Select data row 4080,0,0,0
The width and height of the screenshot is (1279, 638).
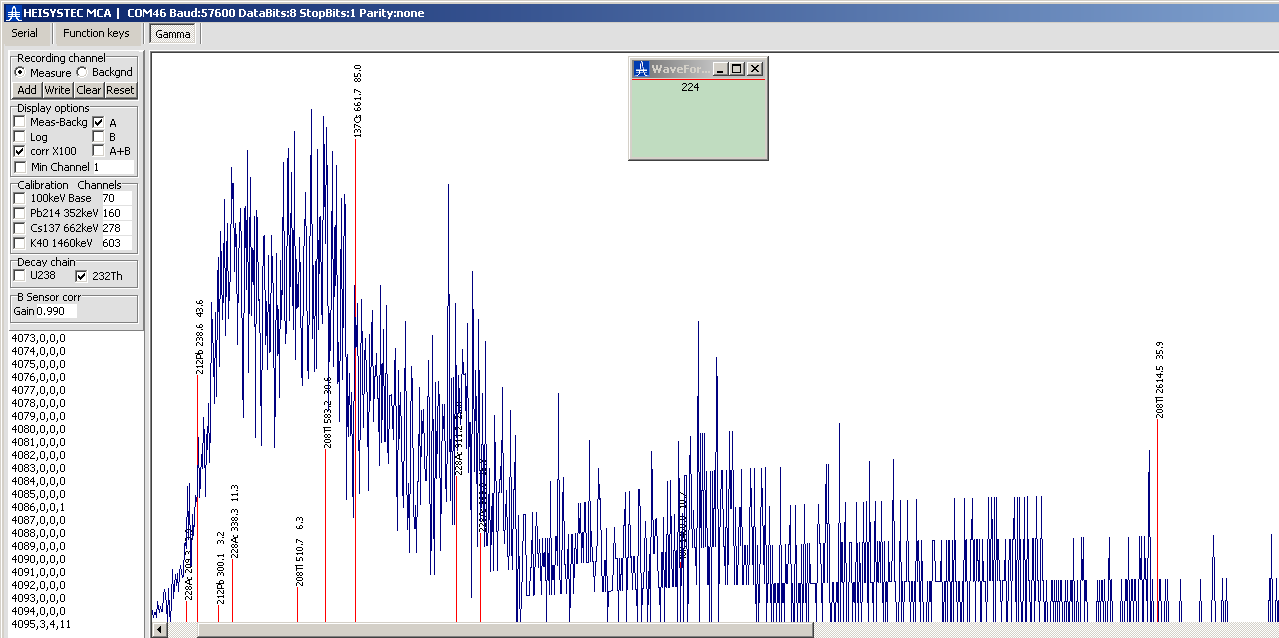tap(38, 429)
